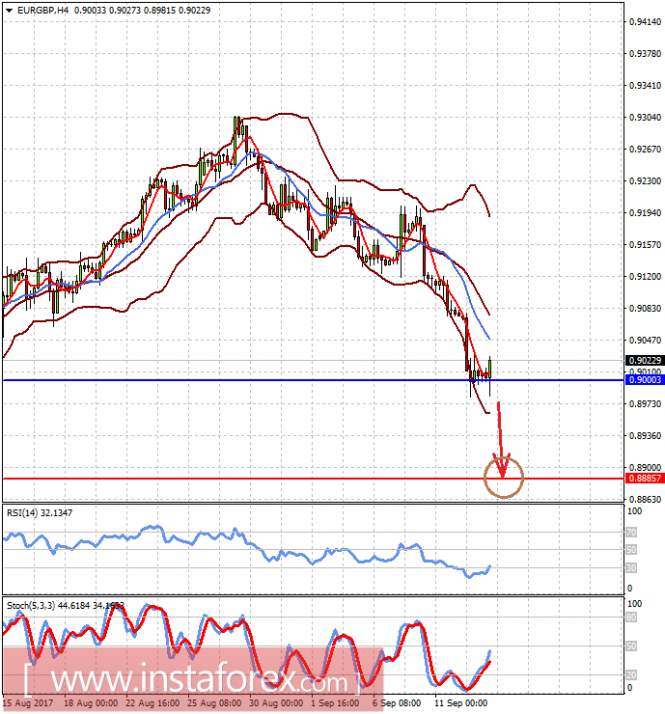Viewport: 665px width, 714px height.
Task: Select the brown target circle object
Action: [x=504, y=478]
